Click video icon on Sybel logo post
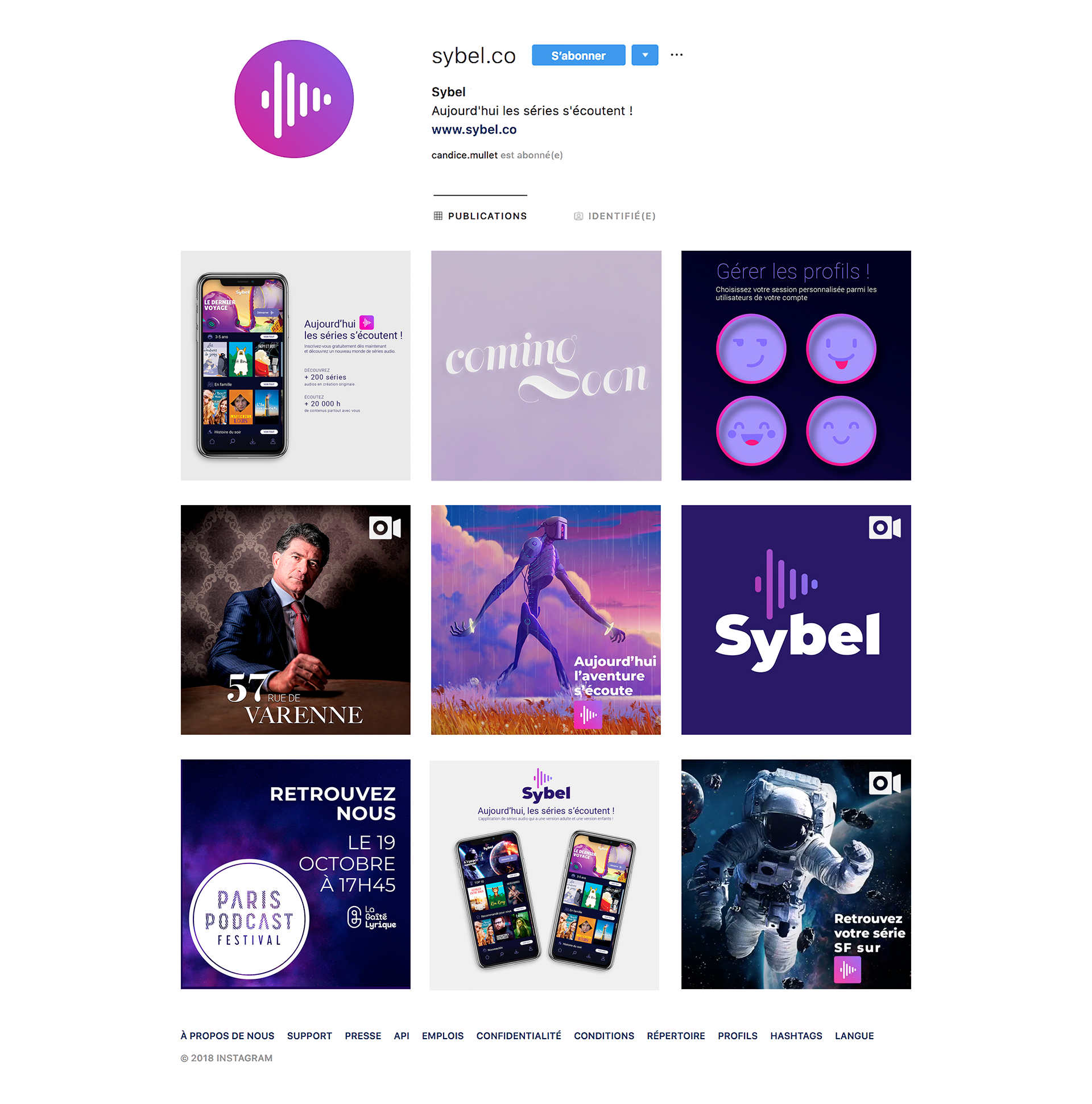 click(884, 527)
